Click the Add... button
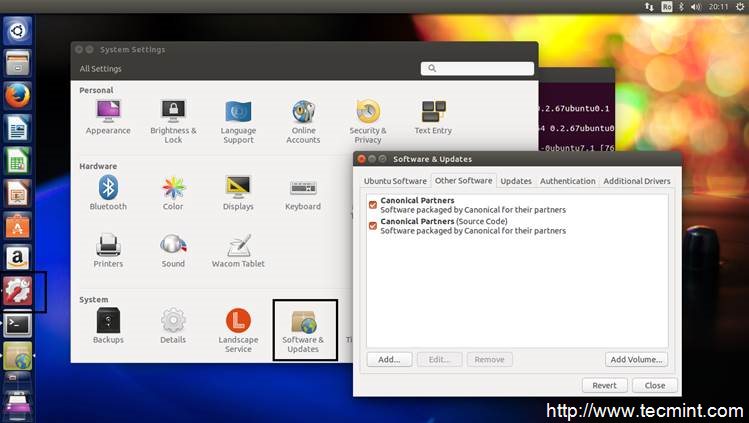749x423 pixels. click(x=389, y=360)
